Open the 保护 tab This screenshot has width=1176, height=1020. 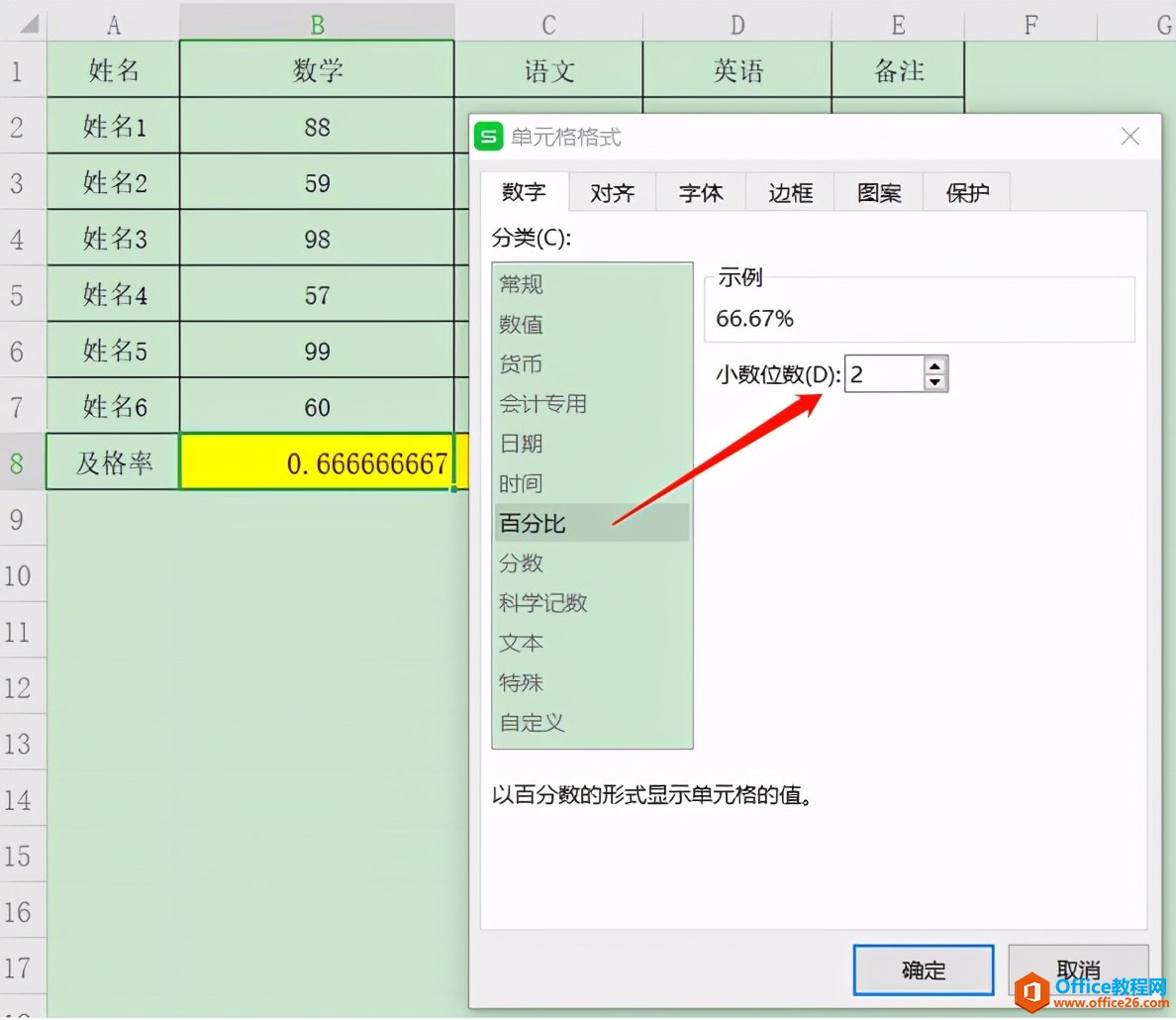pos(967,193)
